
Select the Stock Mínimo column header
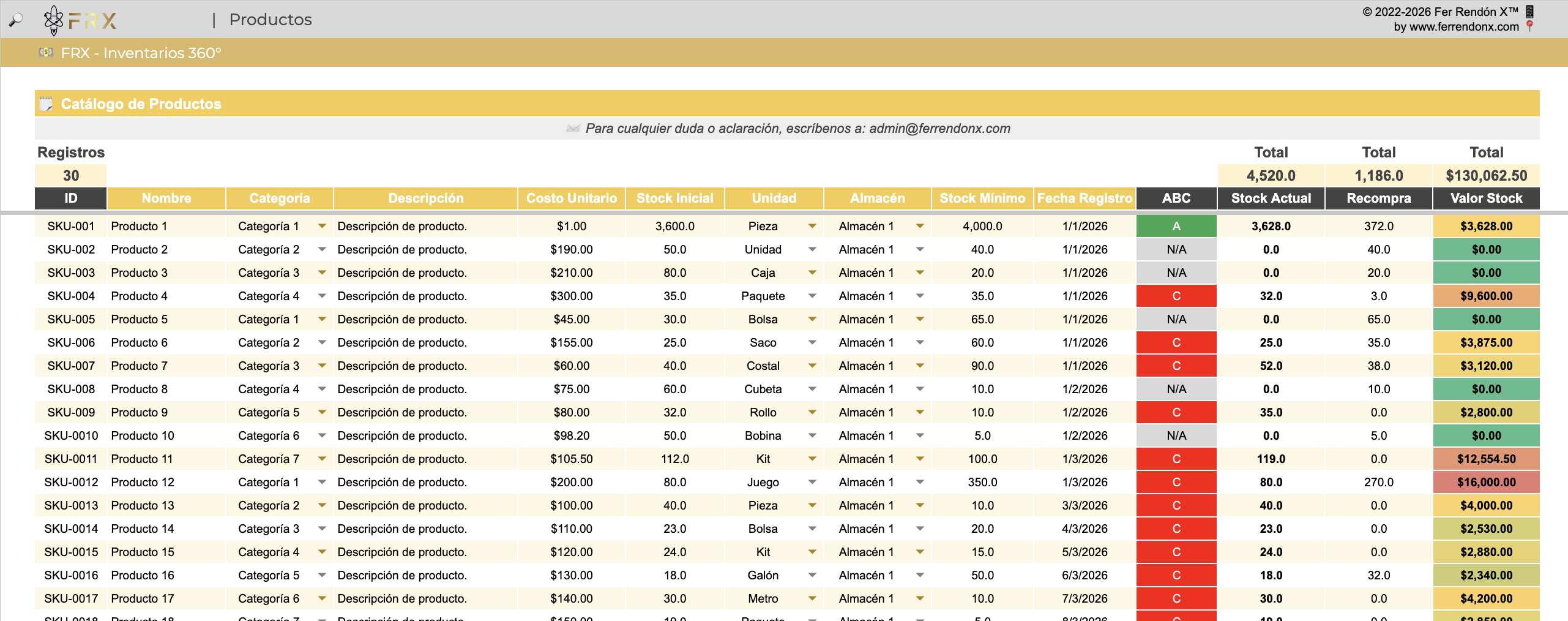tap(982, 198)
